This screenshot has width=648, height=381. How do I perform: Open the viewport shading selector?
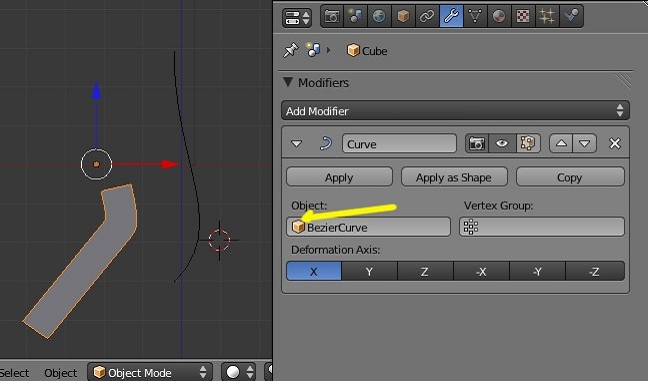239,372
